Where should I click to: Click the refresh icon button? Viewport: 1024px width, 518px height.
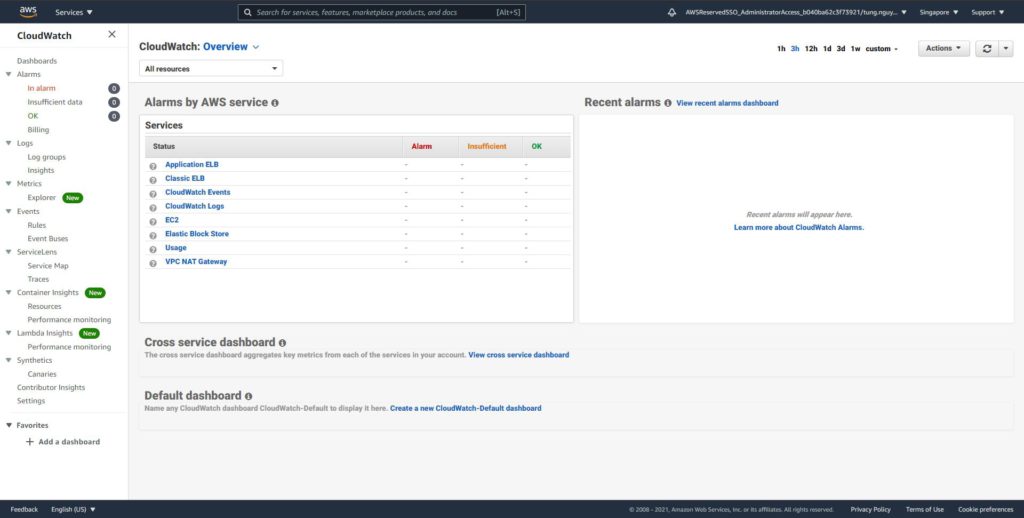(x=987, y=48)
